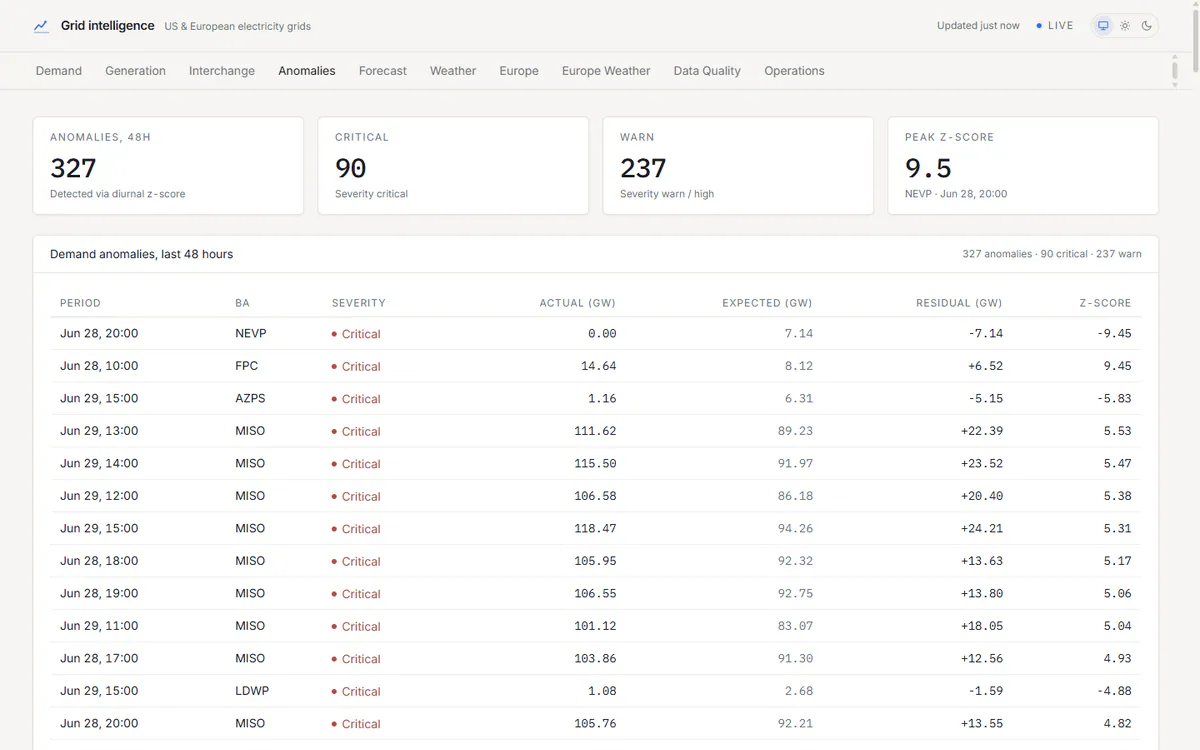Click the Warn card showing 237

tap(738, 166)
